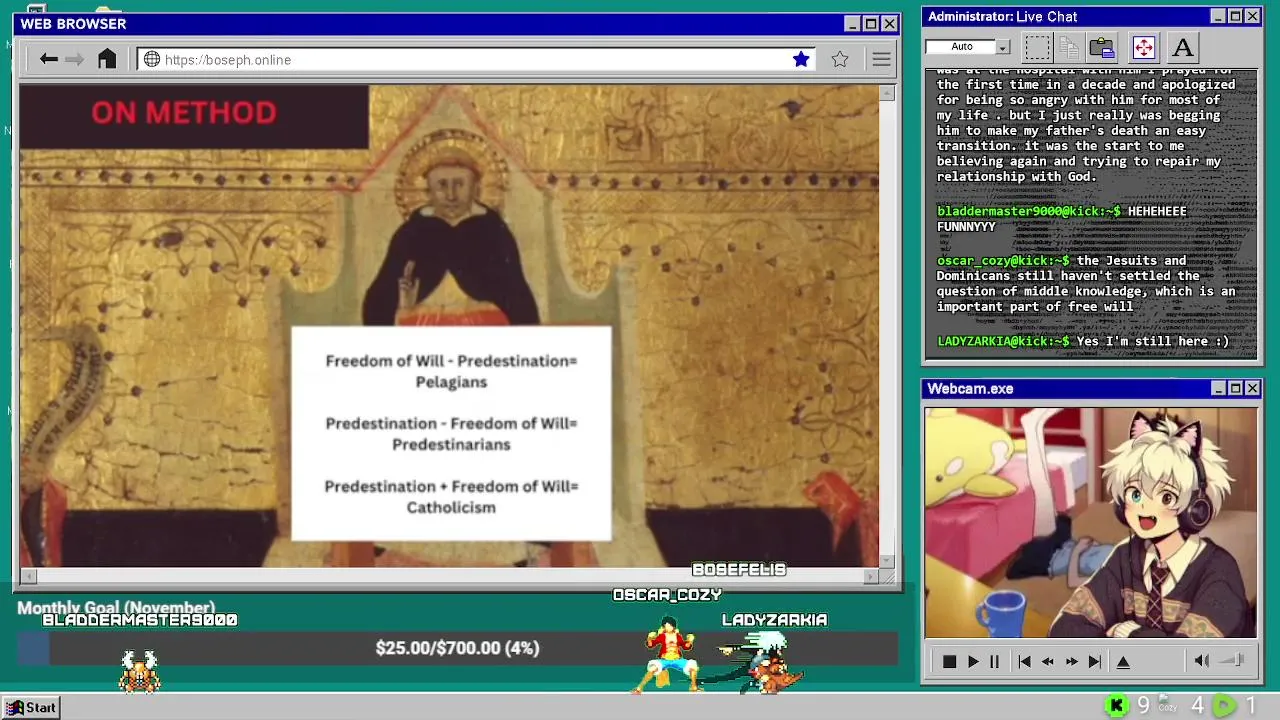Open the browser hamburger menu

pos(881,60)
